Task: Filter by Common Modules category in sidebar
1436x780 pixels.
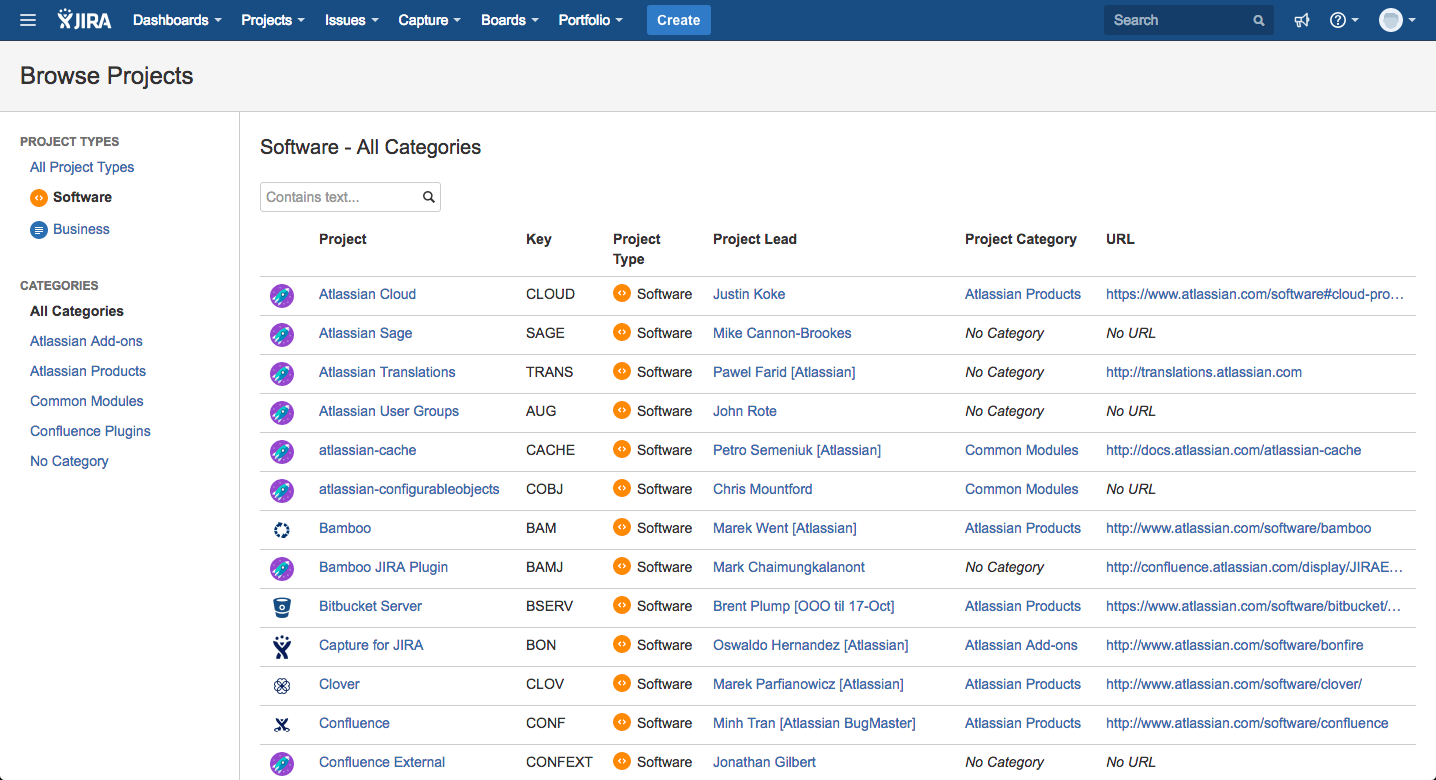Action: click(87, 401)
